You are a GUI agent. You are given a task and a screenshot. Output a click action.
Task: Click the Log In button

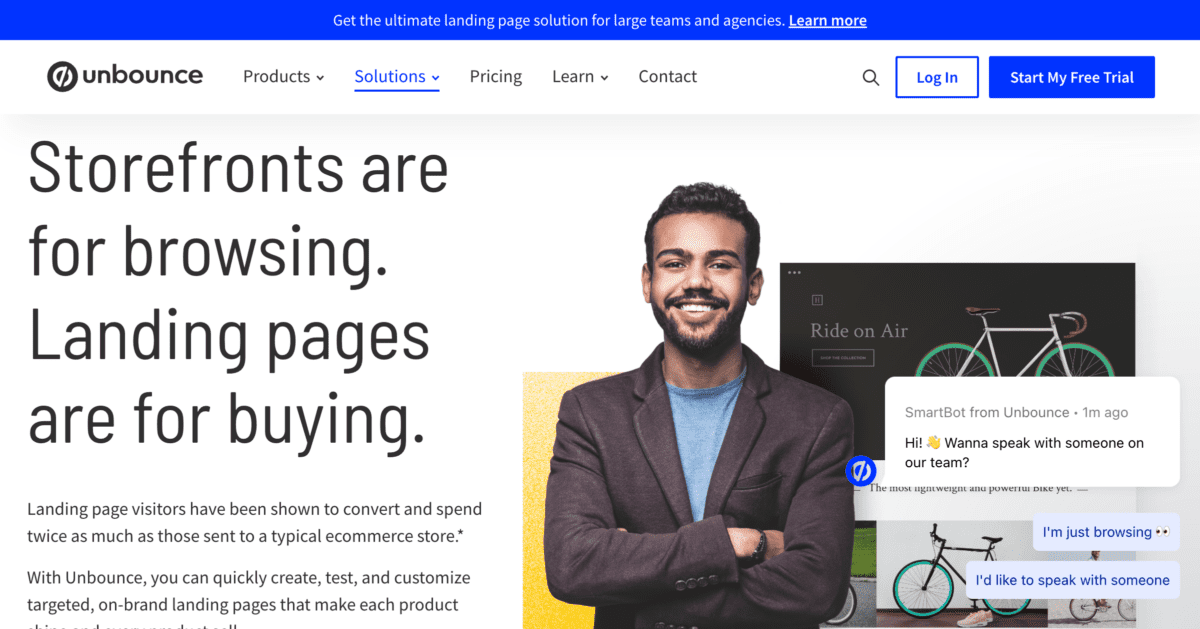pyautogui.click(x=937, y=77)
